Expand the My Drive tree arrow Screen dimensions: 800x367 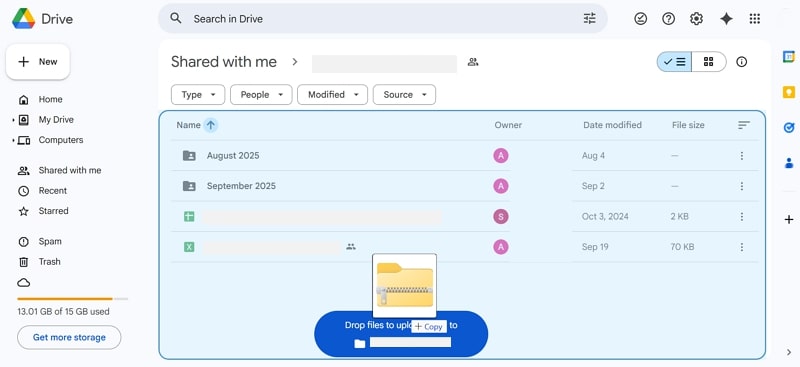pyautogui.click(x=13, y=120)
